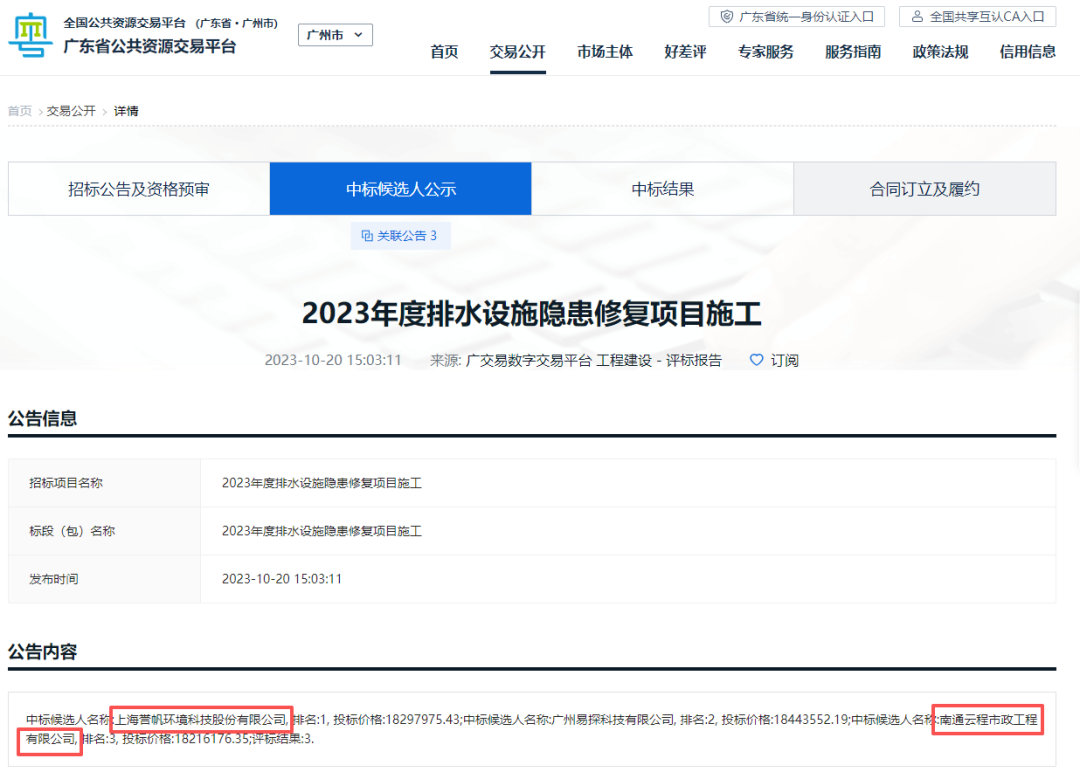Open the 专家服务 navigation item
The height and width of the screenshot is (779, 1080).
click(766, 52)
